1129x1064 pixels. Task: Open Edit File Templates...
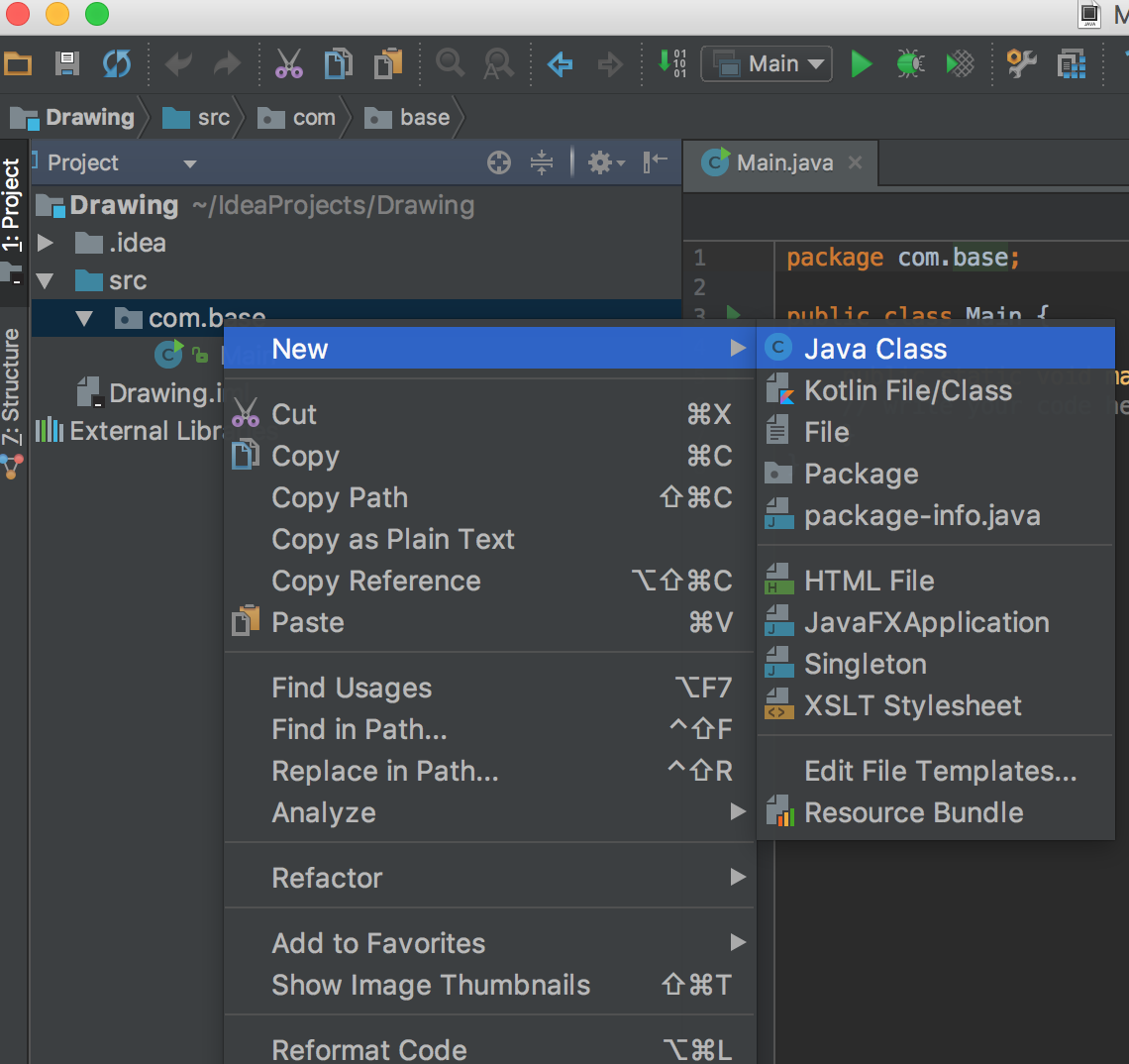pos(936,771)
